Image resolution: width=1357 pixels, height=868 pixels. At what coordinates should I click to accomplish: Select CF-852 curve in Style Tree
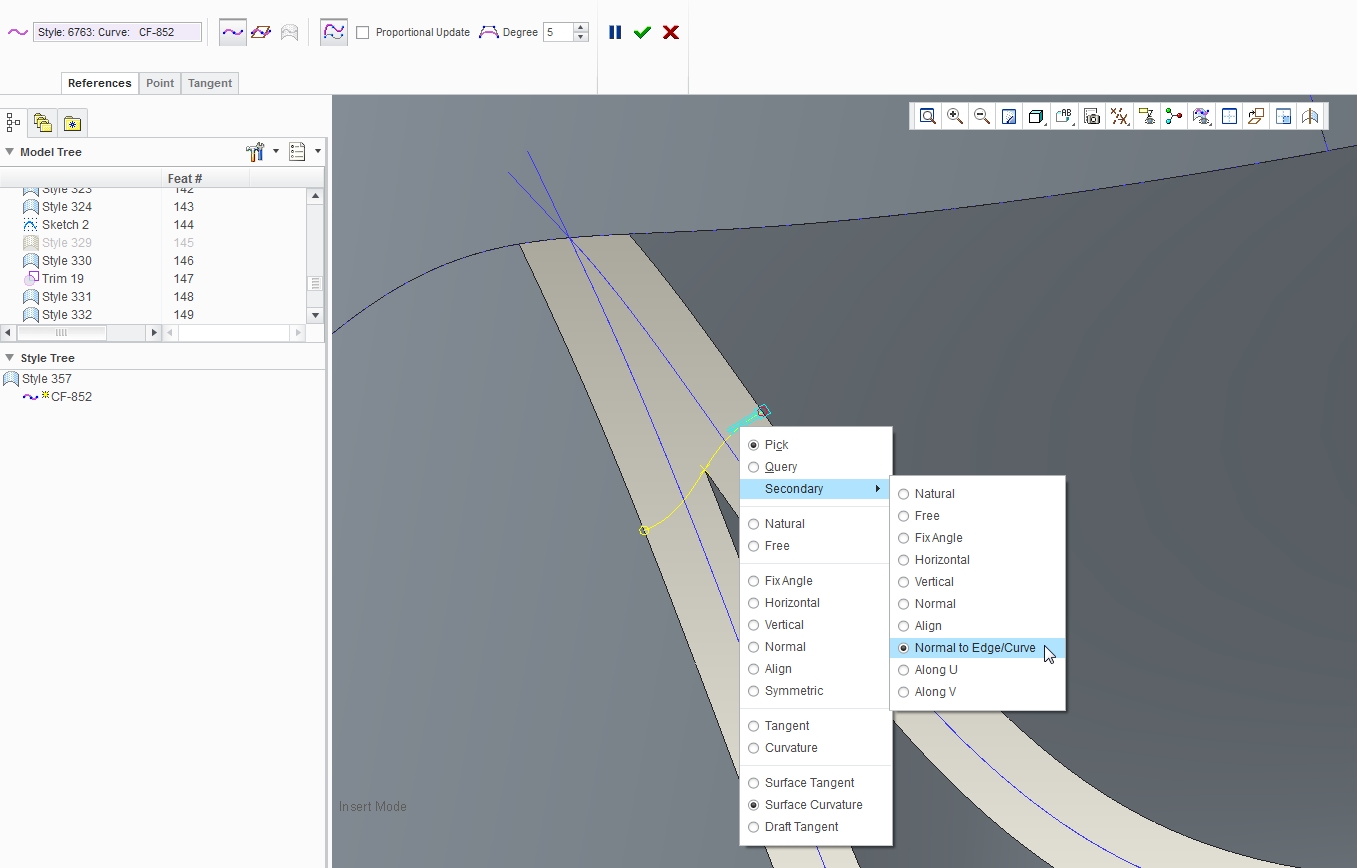click(71, 397)
